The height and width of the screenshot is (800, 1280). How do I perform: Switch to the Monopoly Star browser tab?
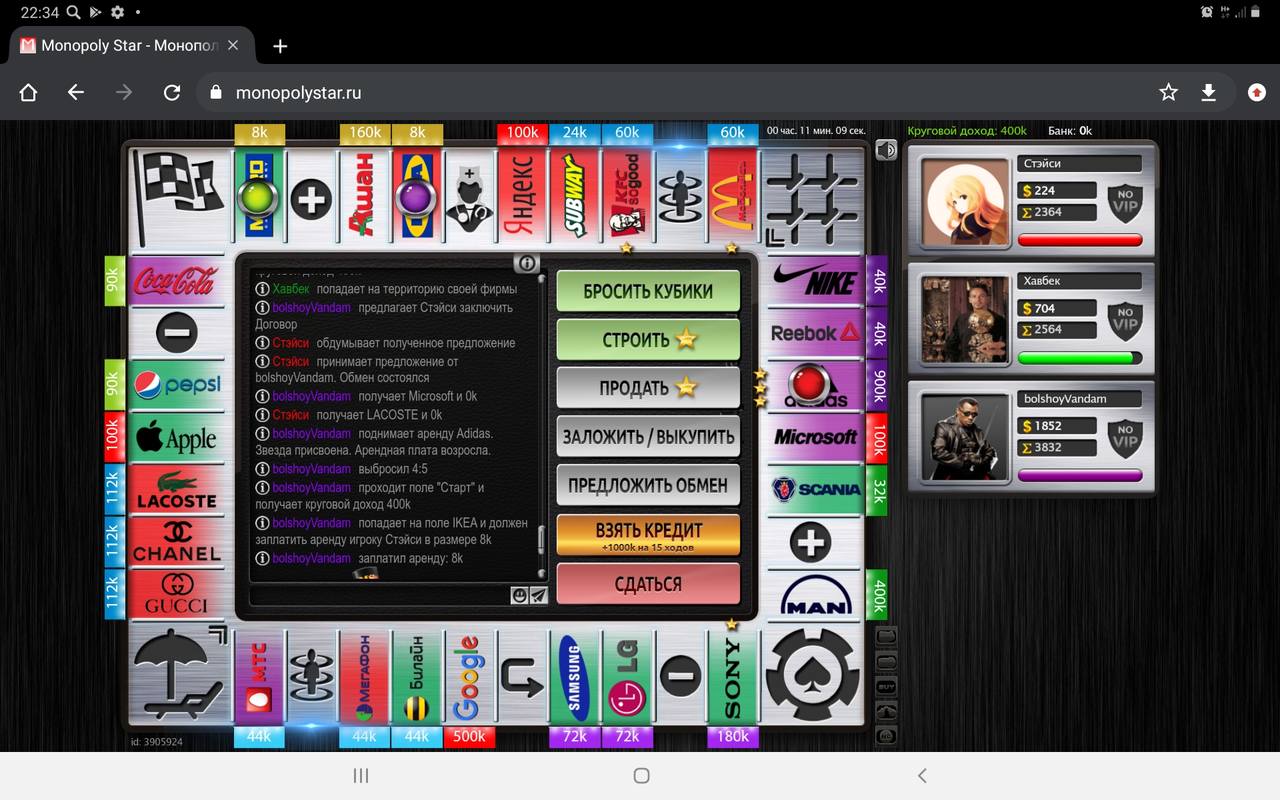tap(128, 46)
